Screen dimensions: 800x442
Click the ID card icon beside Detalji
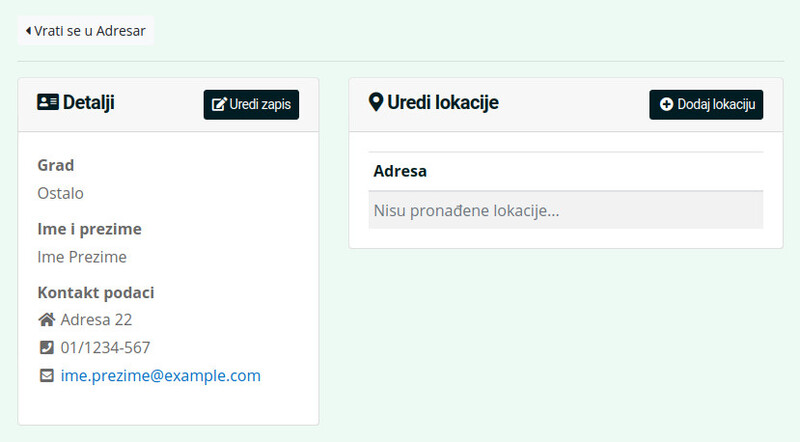[47, 102]
